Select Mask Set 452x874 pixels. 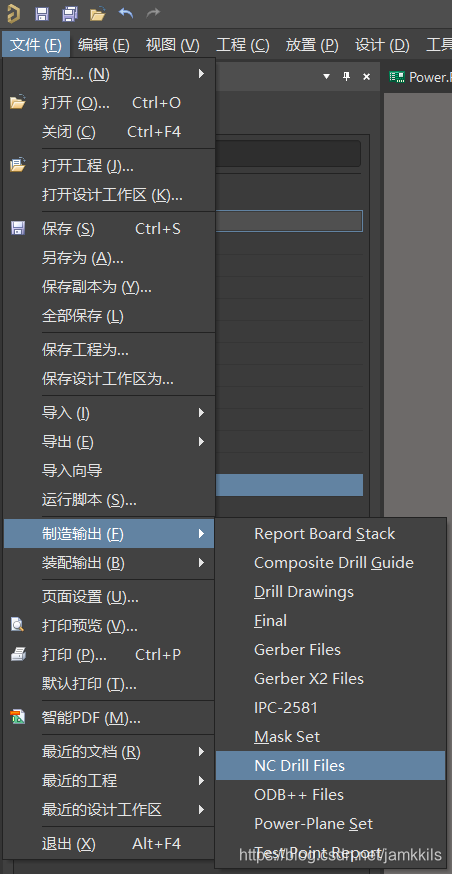331,736
